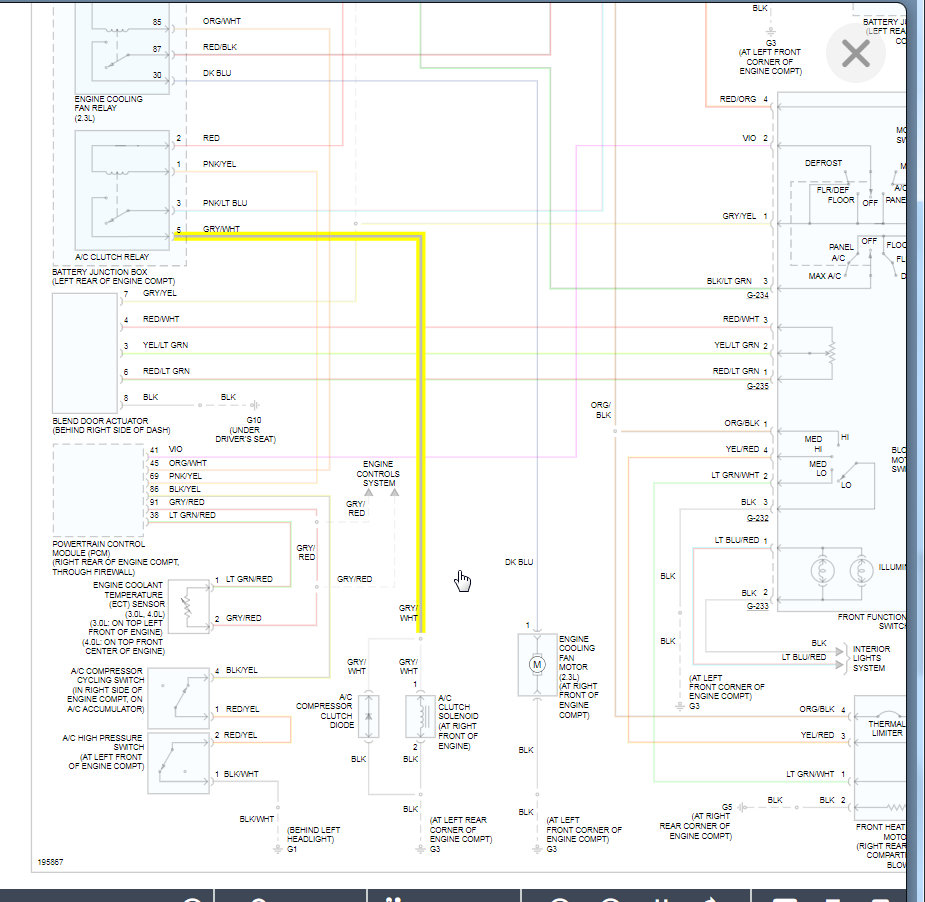Click the MAX A/C label
Screen dimensions: 925x902
coord(824,276)
